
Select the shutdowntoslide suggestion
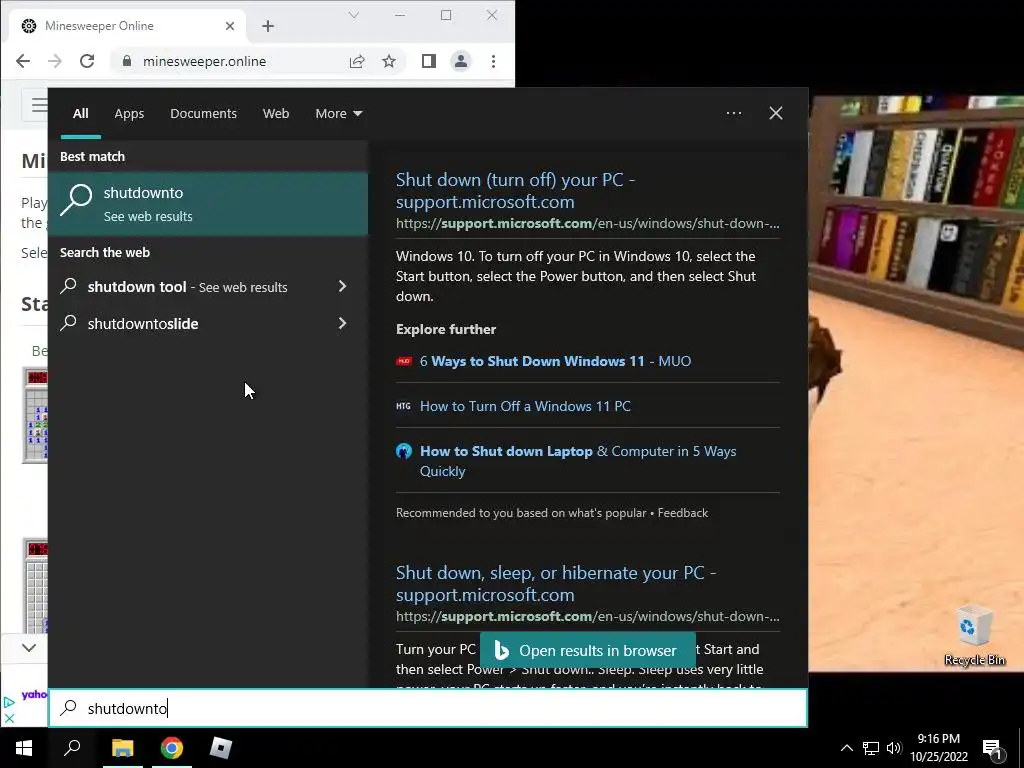point(143,324)
